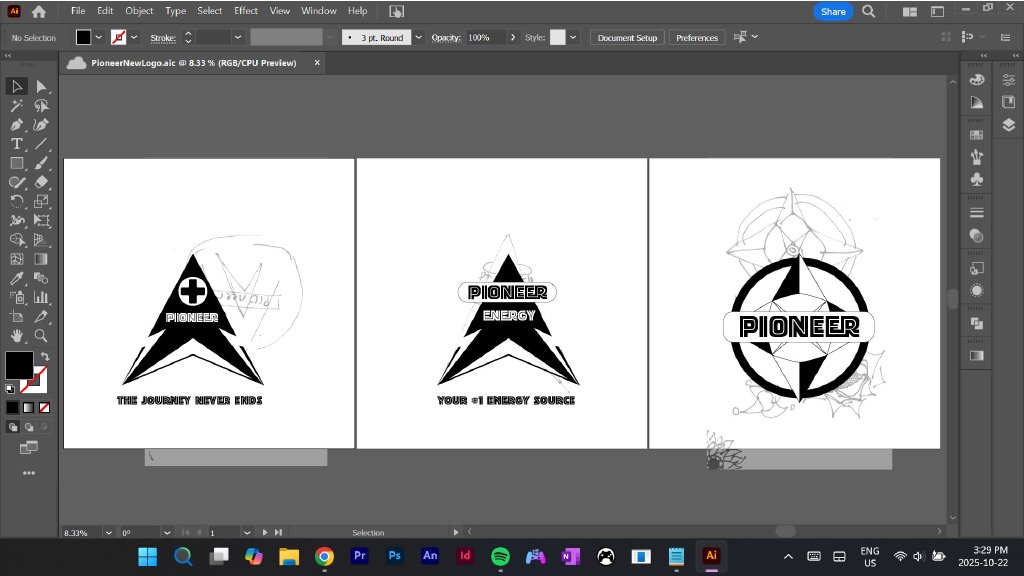Open the Object menu
Image resolution: width=1024 pixels, height=576 pixels.
(139, 10)
